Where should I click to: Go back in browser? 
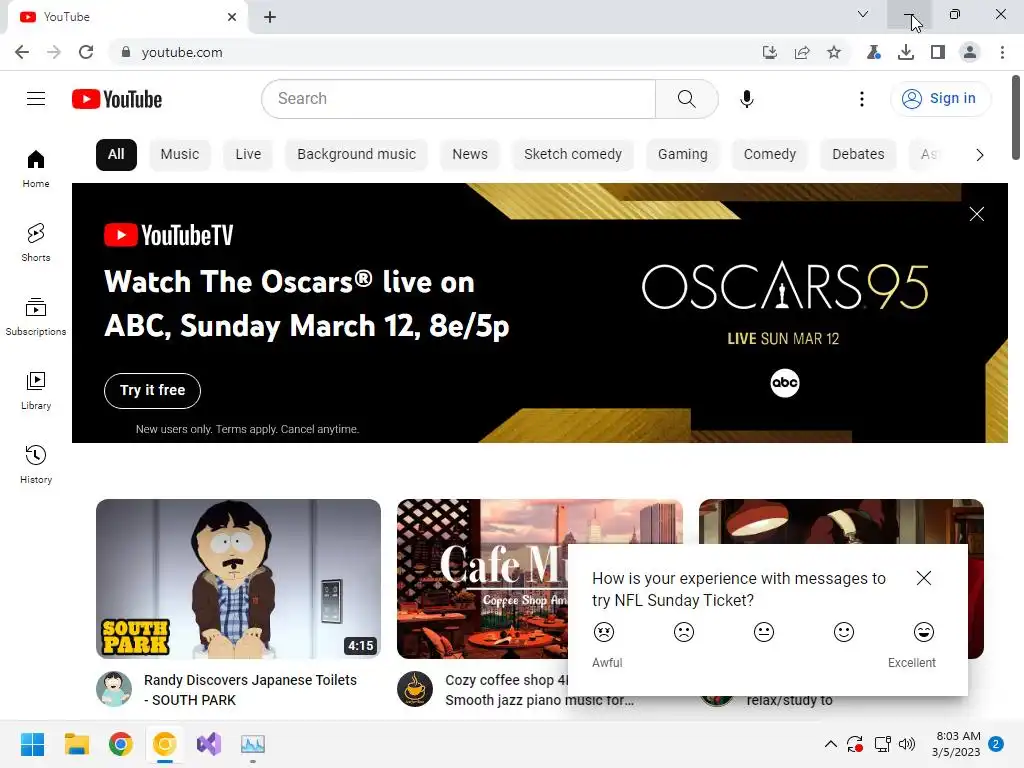click(x=22, y=52)
